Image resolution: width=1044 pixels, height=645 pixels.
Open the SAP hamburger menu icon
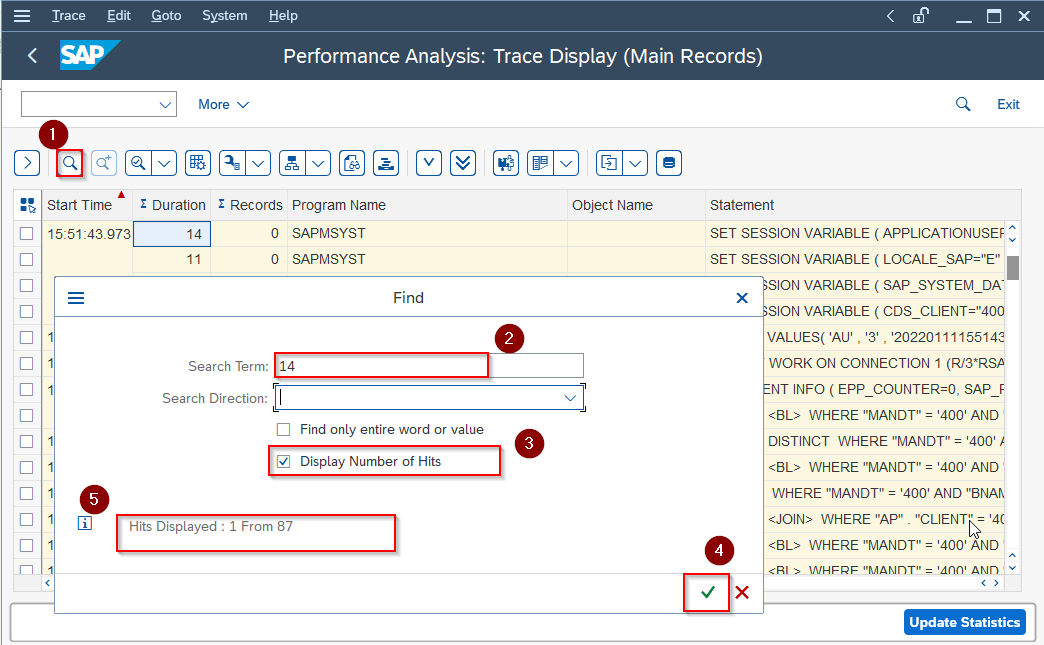pyautogui.click(x=21, y=16)
